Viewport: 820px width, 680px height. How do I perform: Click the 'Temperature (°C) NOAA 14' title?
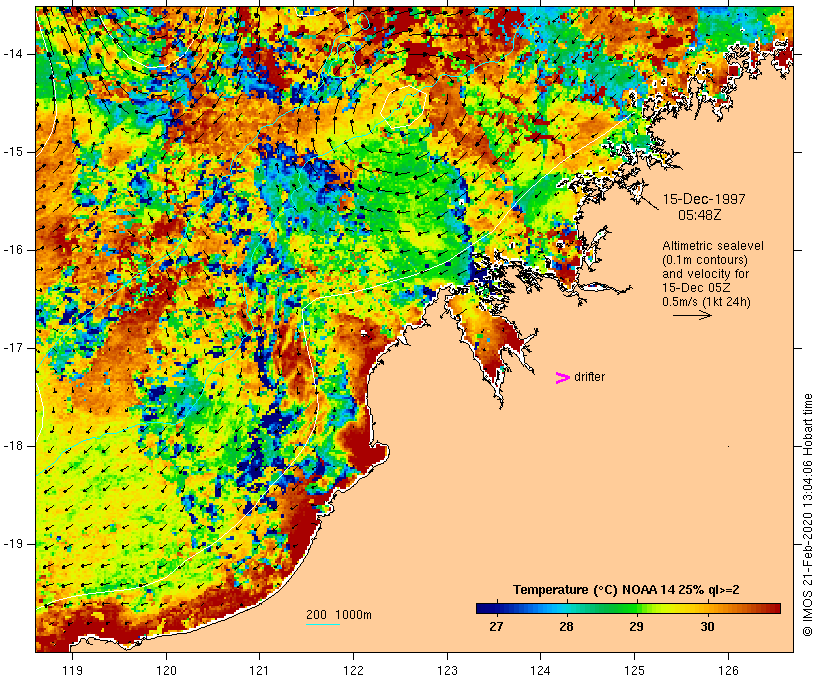tap(626, 590)
